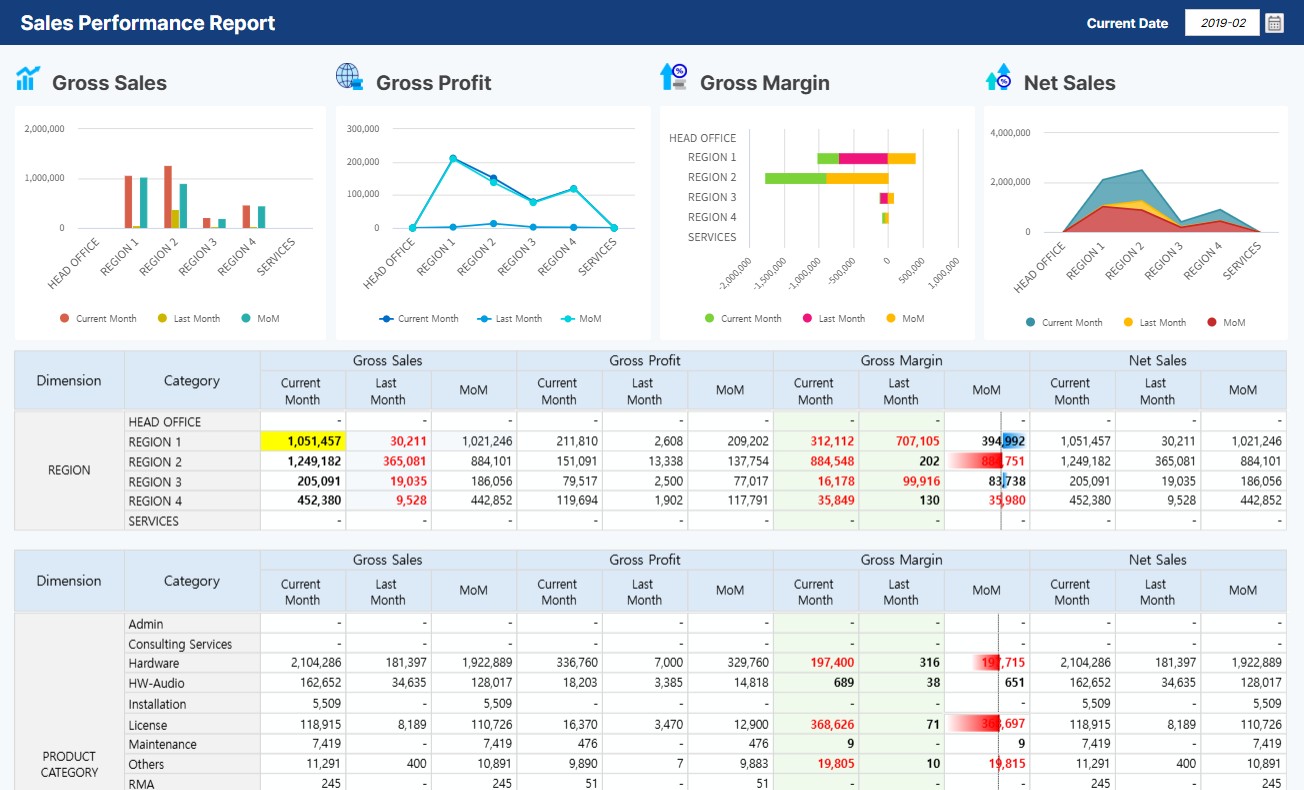Click the Category header in the product table
Viewport: 1304px width, 790px height.
tap(192, 580)
